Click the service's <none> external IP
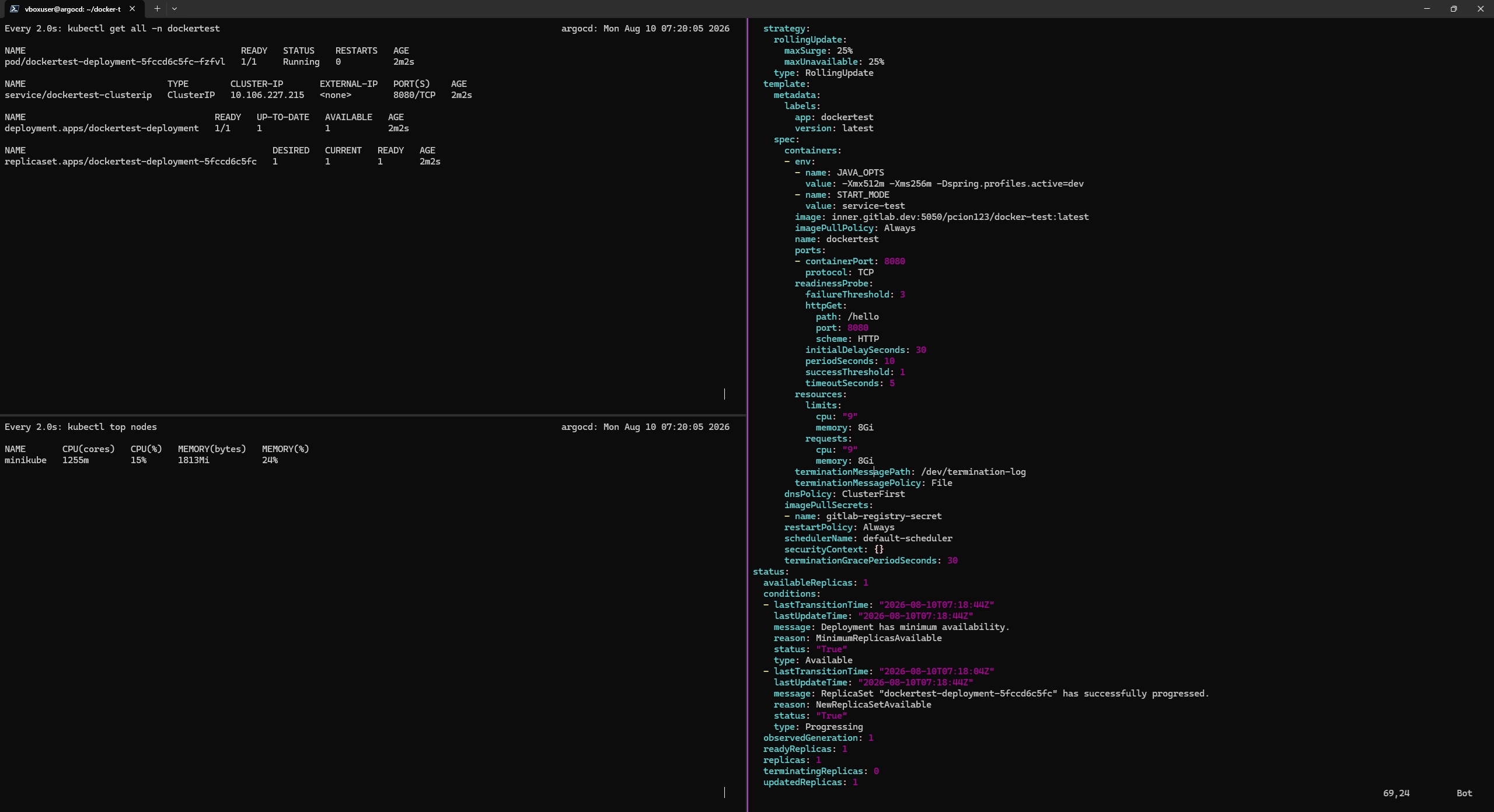The height and width of the screenshot is (812, 1494). (336, 95)
